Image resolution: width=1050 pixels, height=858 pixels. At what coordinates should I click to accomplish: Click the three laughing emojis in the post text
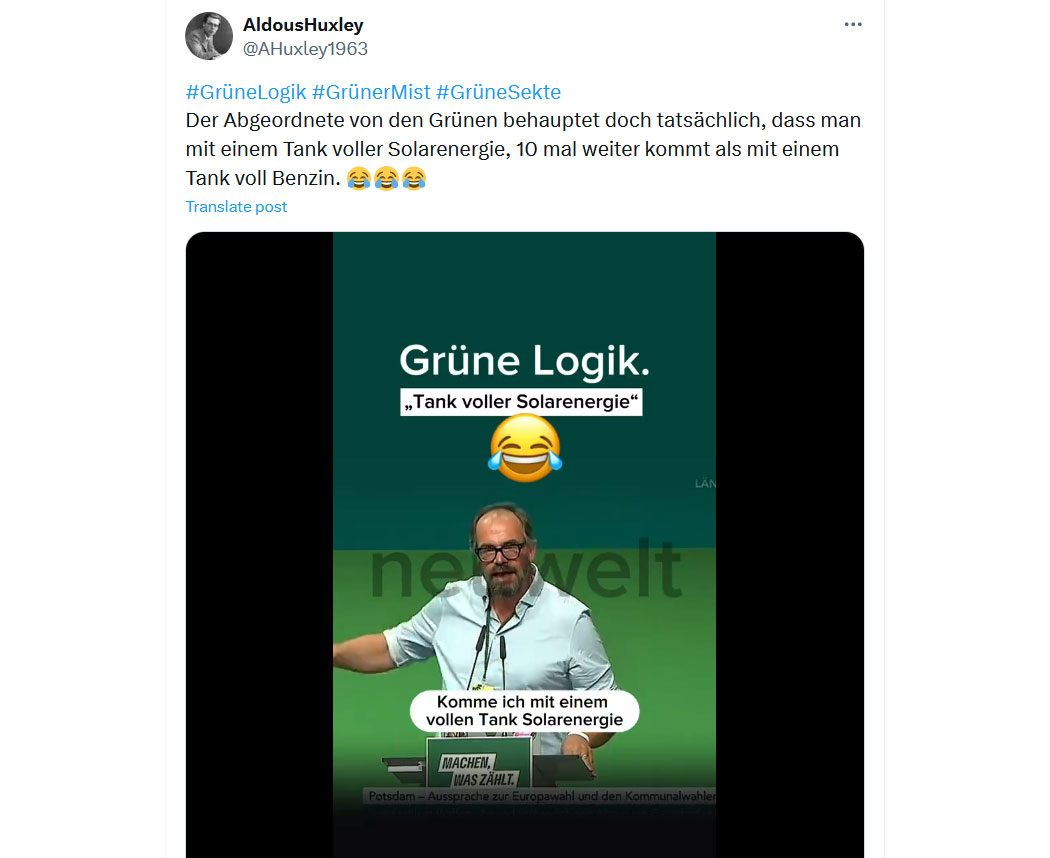[x=386, y=178]
